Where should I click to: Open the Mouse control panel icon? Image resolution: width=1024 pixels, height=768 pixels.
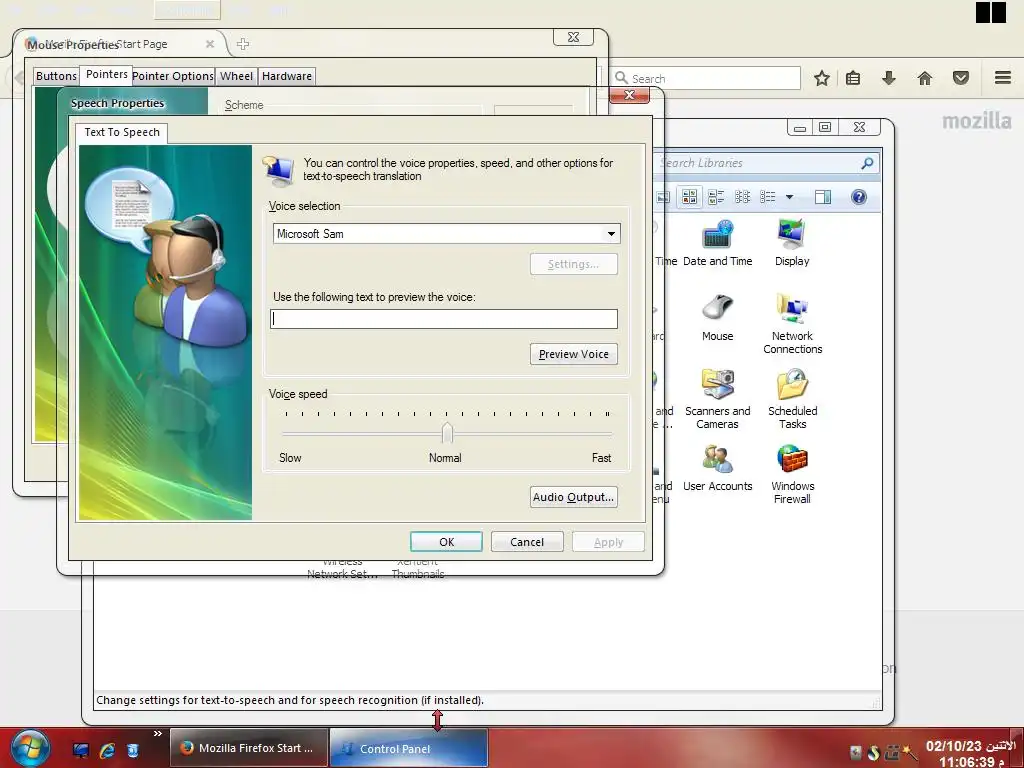[717, 319]
